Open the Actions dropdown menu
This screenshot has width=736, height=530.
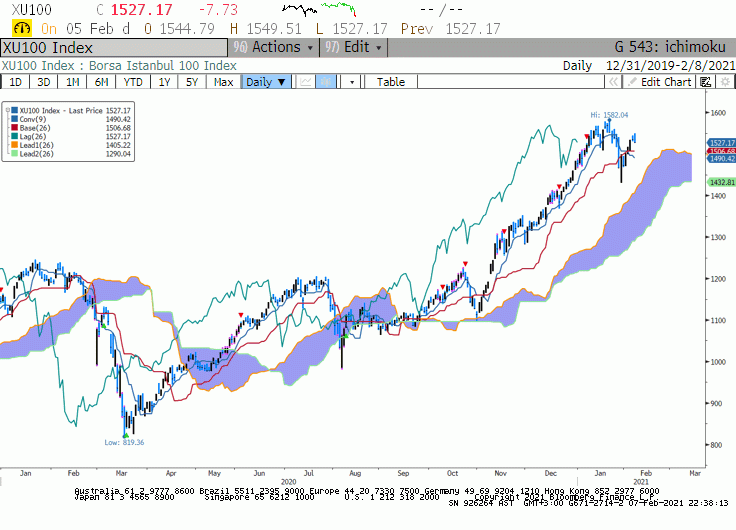pyautogui.click(x=274, y=47)
